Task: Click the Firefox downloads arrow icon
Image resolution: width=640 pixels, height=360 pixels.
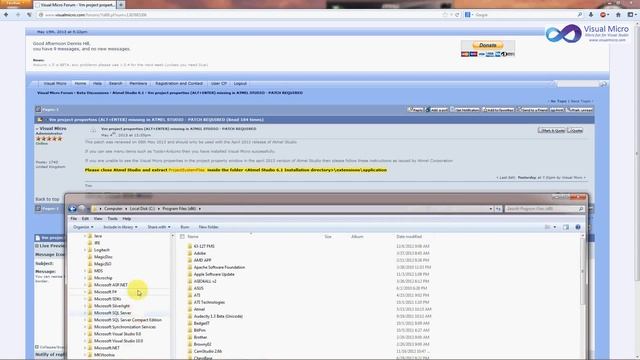Action: coord(591,15)
